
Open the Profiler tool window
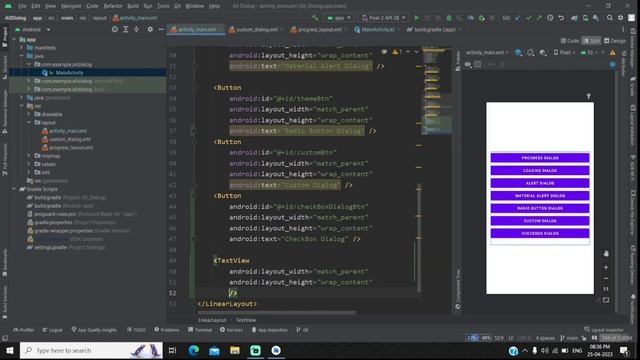coord(23,330)
